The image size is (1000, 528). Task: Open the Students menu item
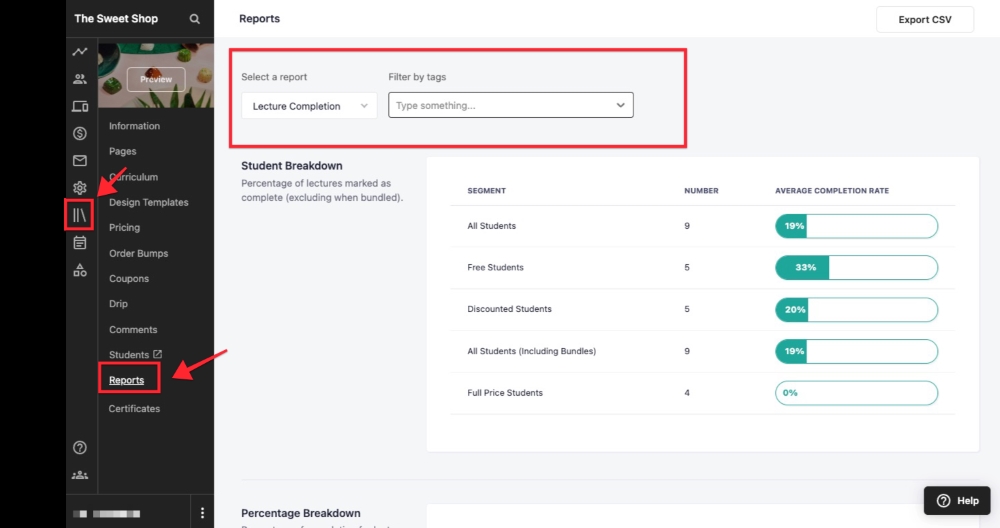tap(129, 355)
